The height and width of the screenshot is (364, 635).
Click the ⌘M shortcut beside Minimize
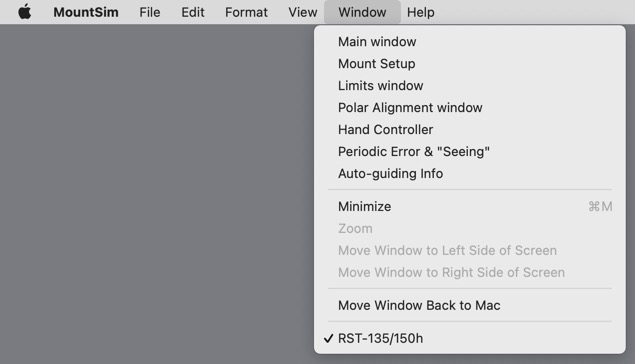coord(600,206)
